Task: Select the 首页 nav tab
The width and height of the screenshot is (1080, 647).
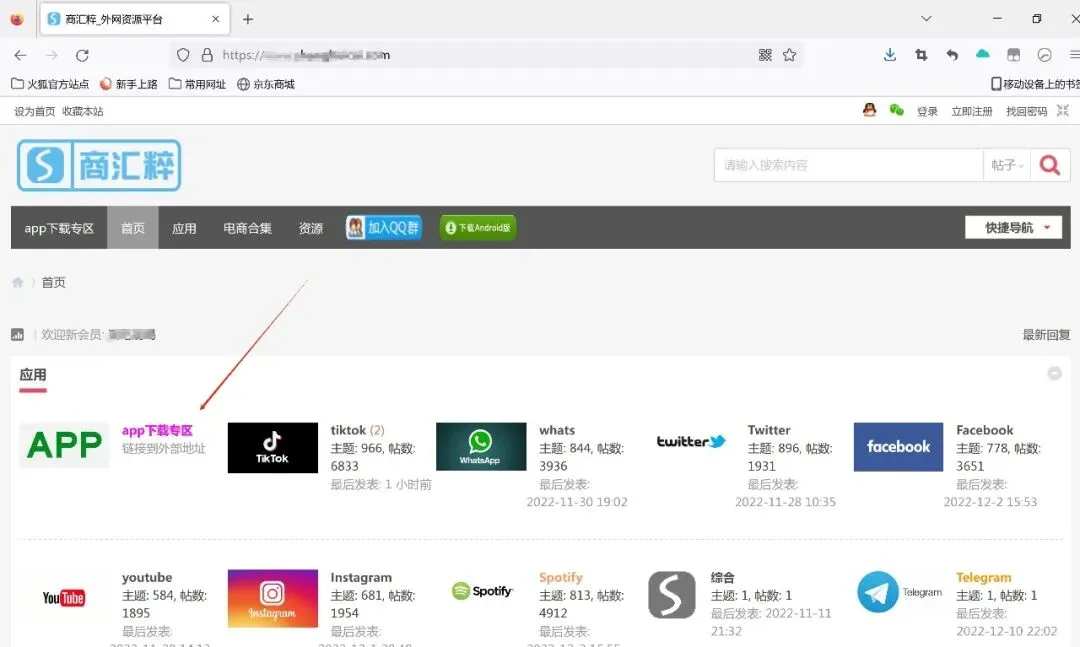Action: click(x=133, y=227)
